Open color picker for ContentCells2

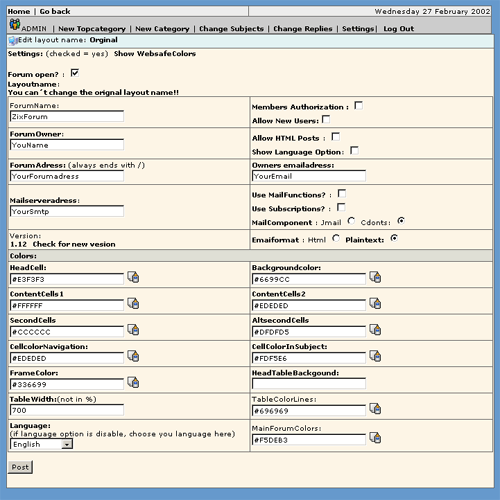tap(375, 303)
